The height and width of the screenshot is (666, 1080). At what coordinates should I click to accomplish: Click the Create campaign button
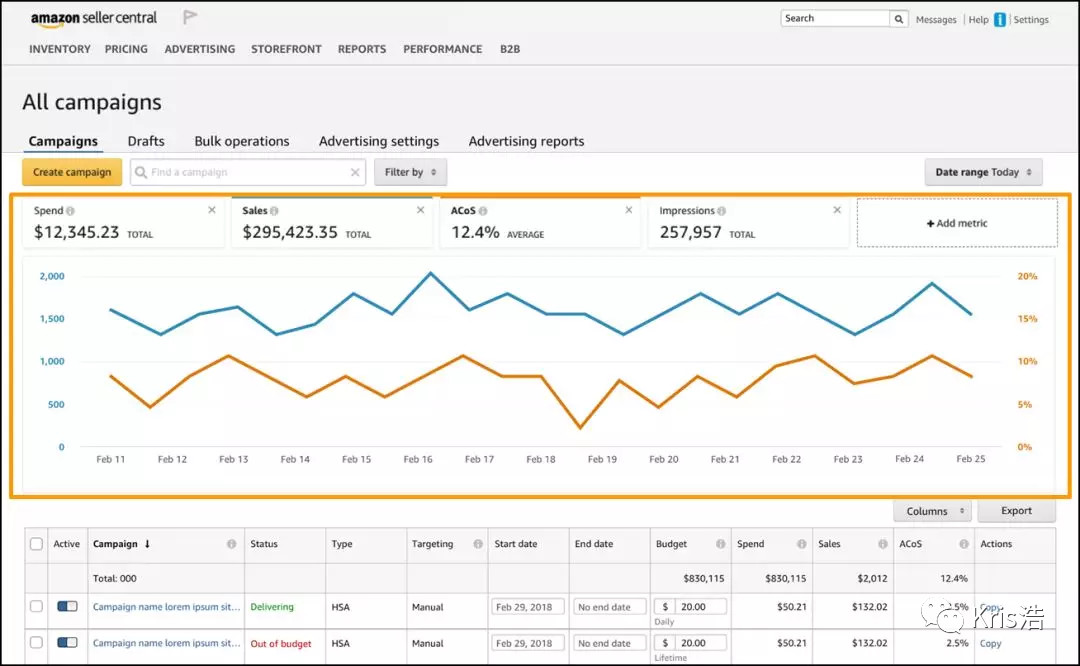pyautogui.click(x=72, y=172)
